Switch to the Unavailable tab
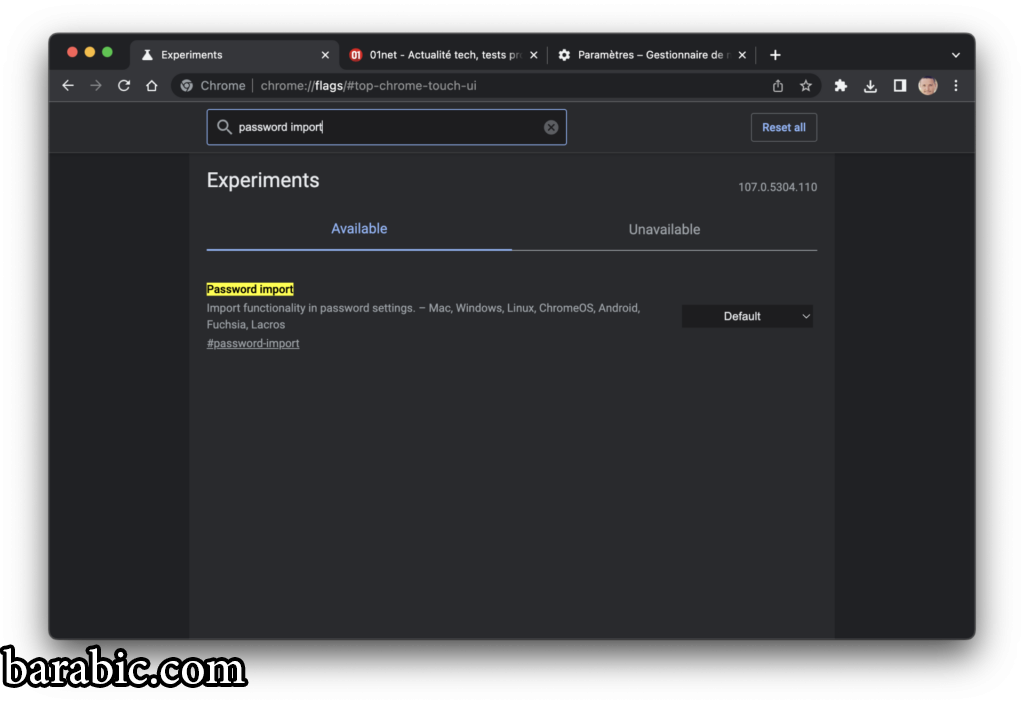 point(664,229)
